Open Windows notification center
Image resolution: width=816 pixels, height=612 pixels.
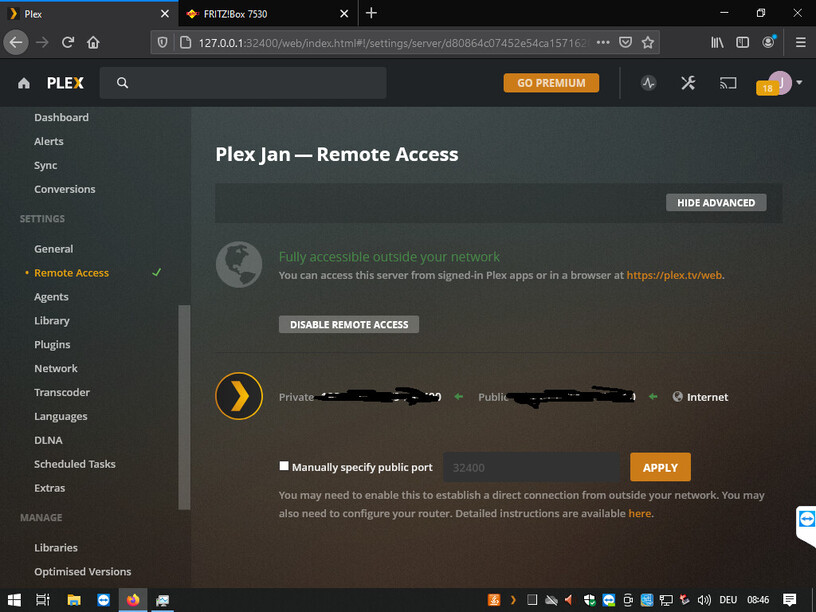[x=789, y=600]
